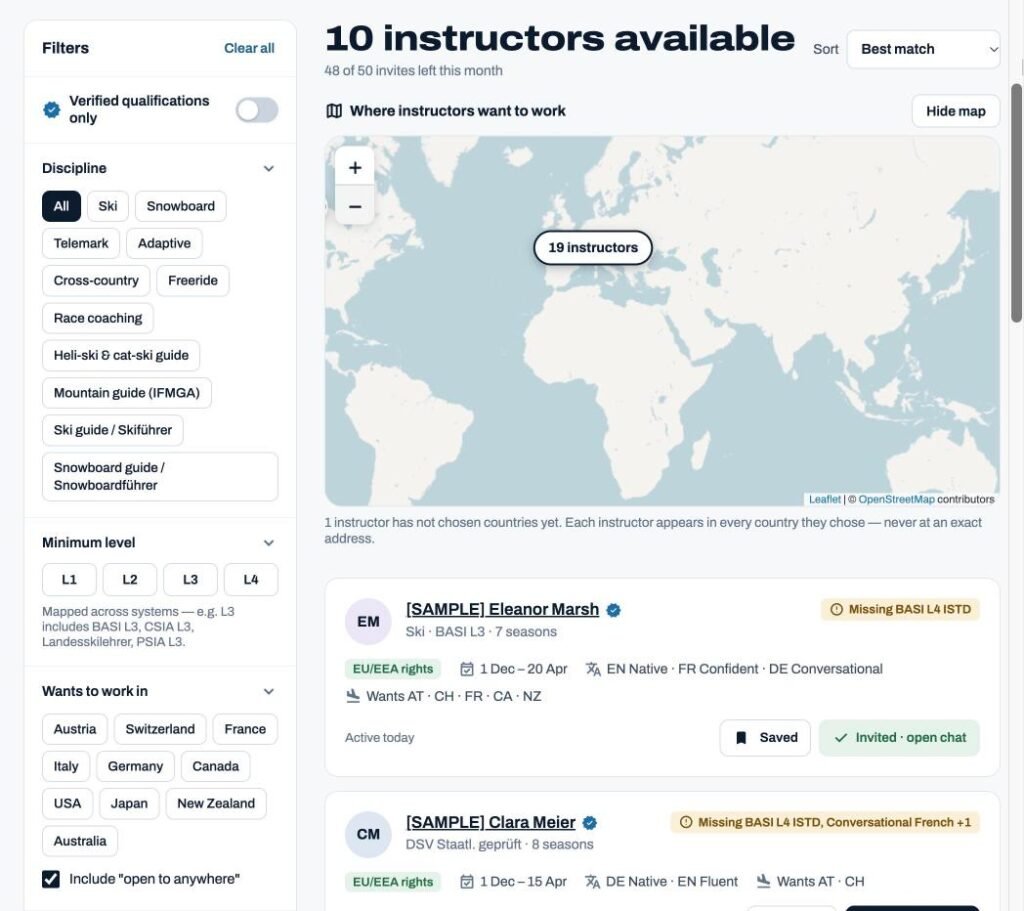Click Saved button on Eleanor Marsh

[x=765, y=738]
